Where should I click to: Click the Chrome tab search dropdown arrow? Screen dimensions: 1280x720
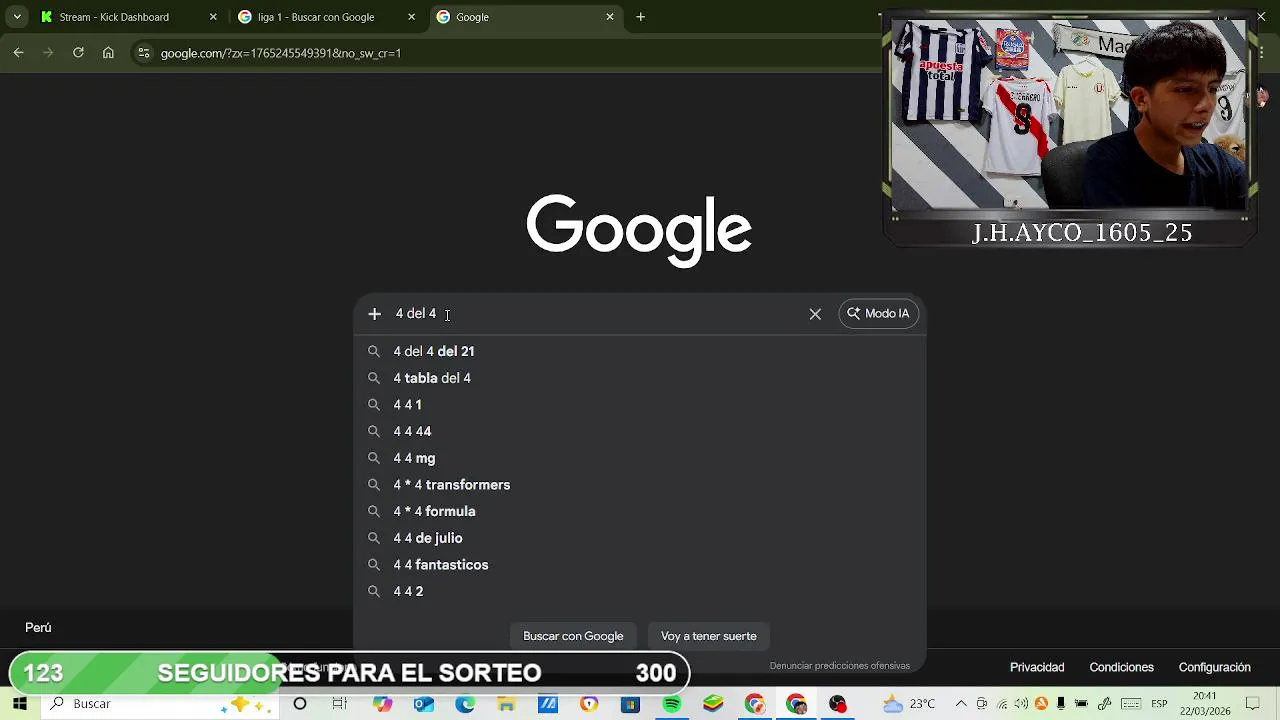point(17,17)
